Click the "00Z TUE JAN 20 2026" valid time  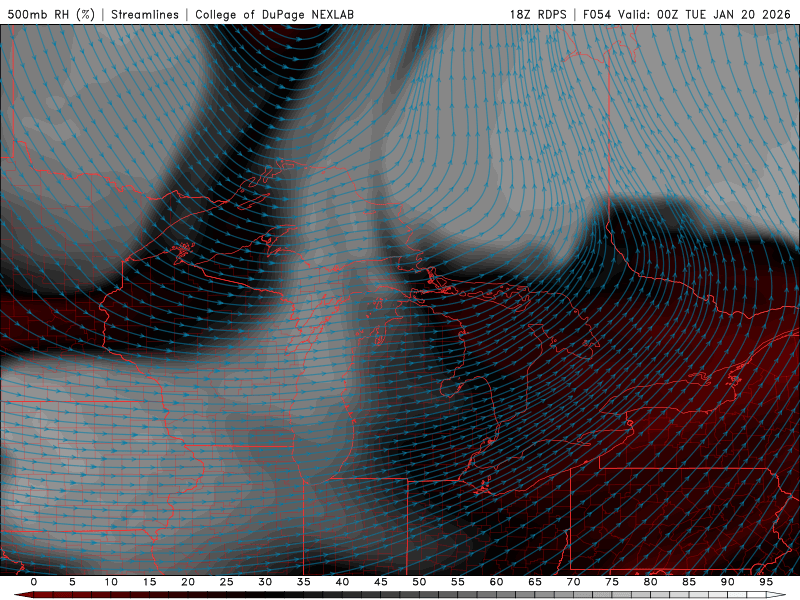click(723, 14)
